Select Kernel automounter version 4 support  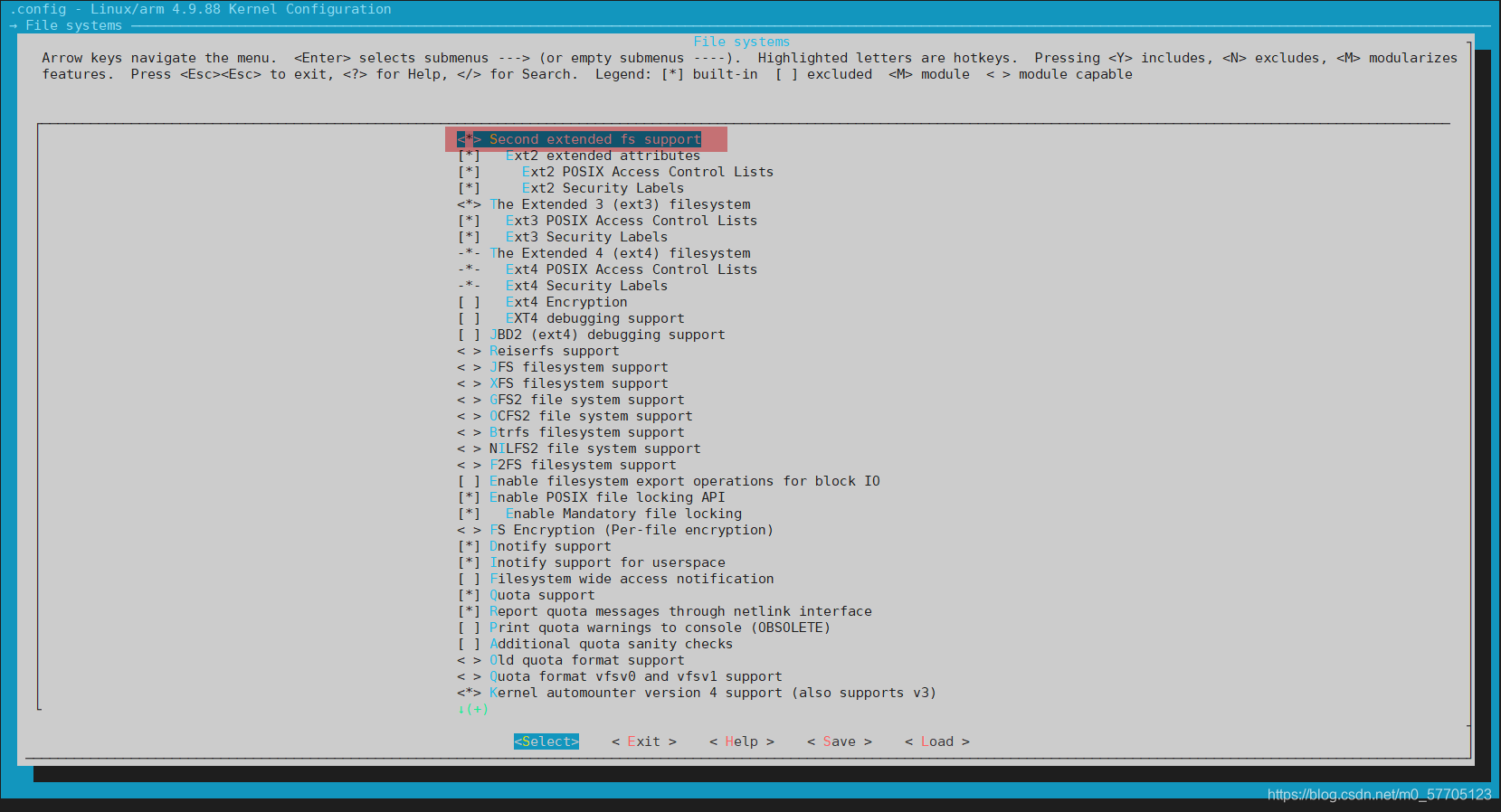point(697,693)
